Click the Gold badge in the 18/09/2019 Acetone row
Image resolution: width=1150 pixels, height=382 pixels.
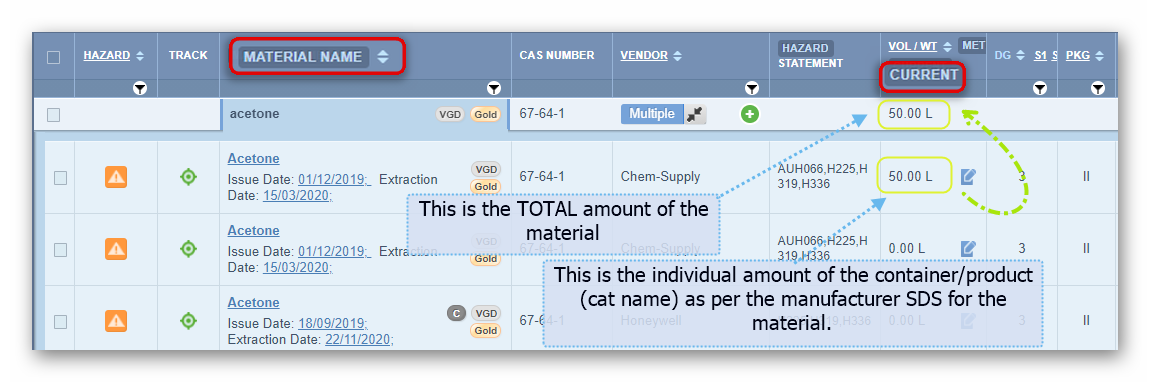(485, 331)
